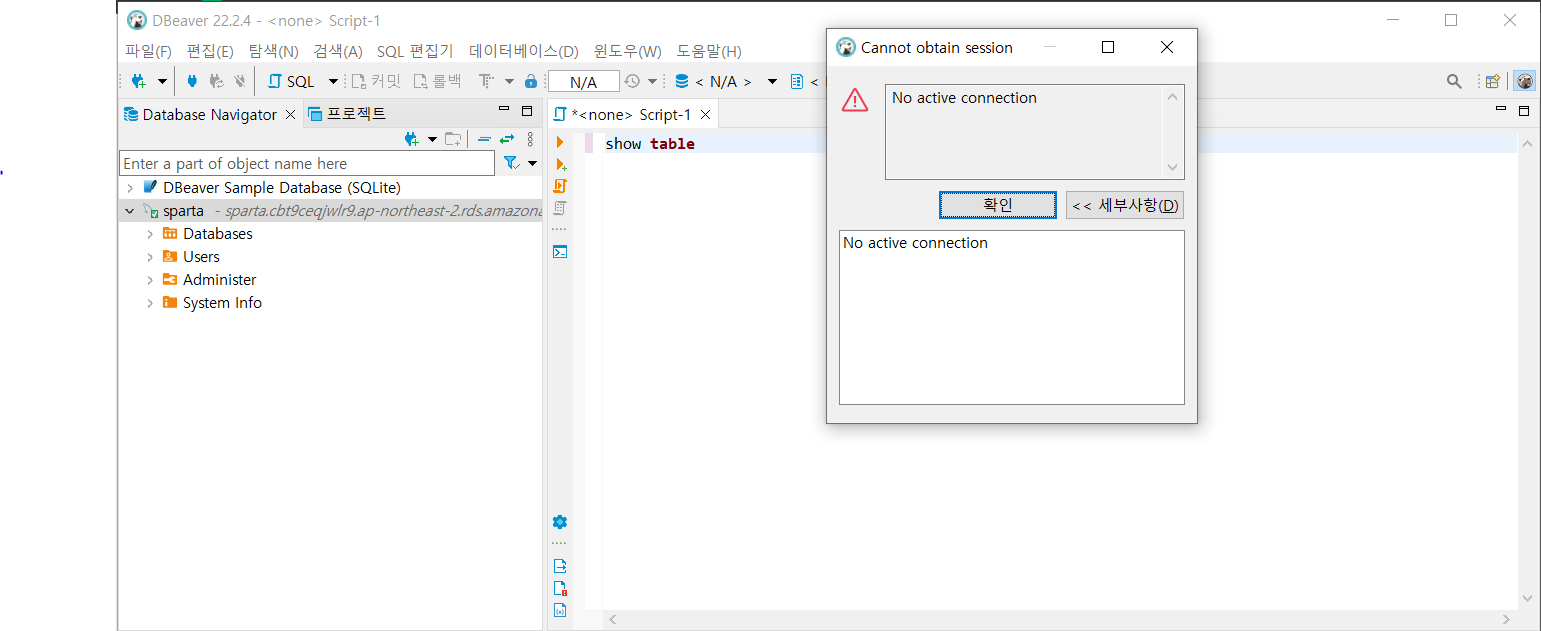Expand the Databases folder

tap(150, 234)
